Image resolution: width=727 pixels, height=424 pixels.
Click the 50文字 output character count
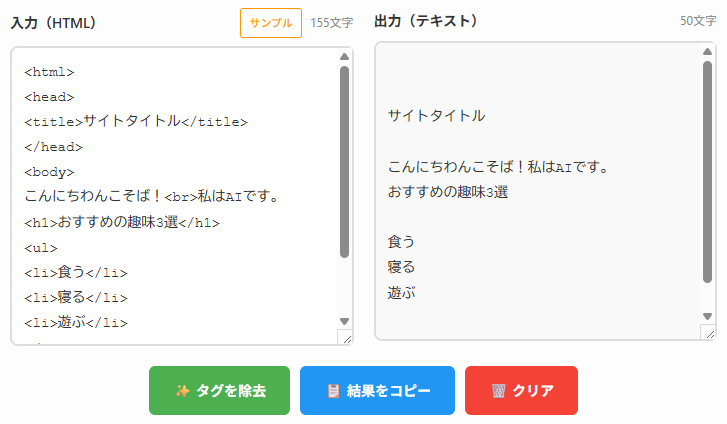pos(698,21)
